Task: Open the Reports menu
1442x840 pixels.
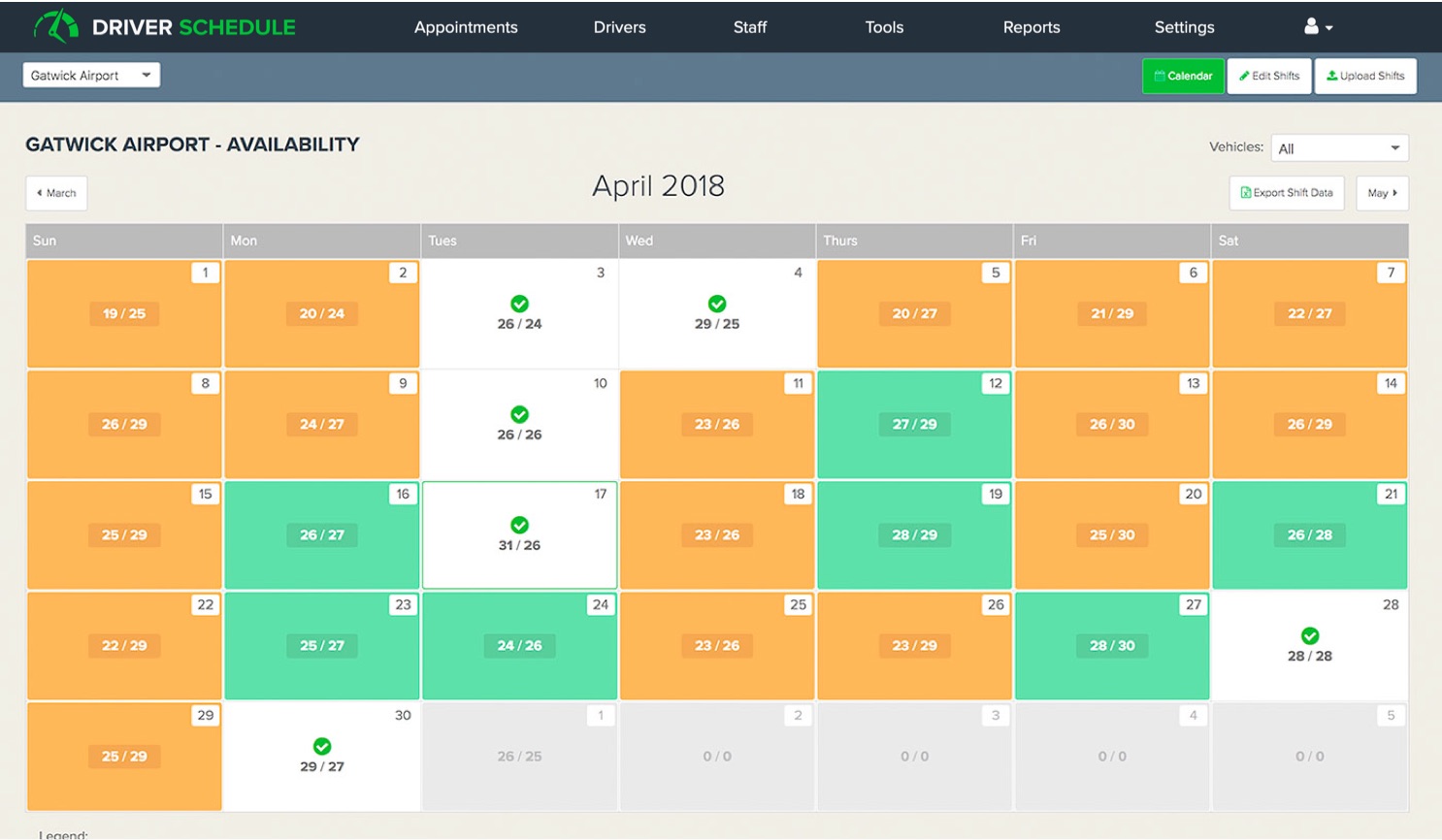Action: click(1031, 27)
